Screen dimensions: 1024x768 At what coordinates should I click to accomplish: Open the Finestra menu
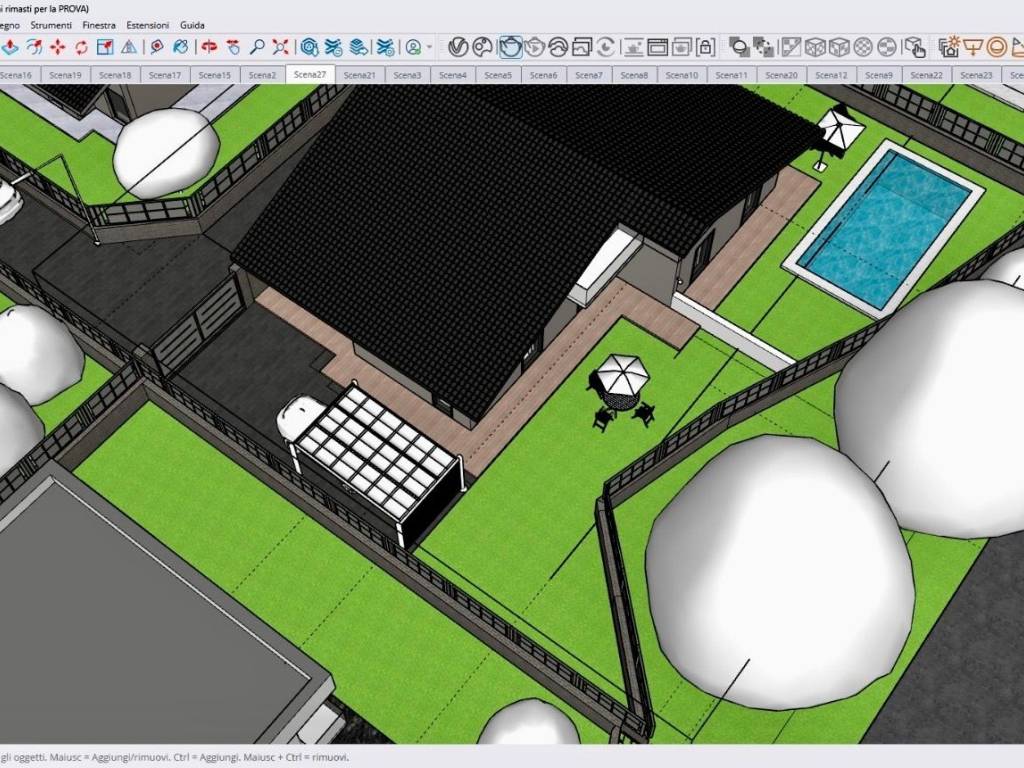click(99, 24)
